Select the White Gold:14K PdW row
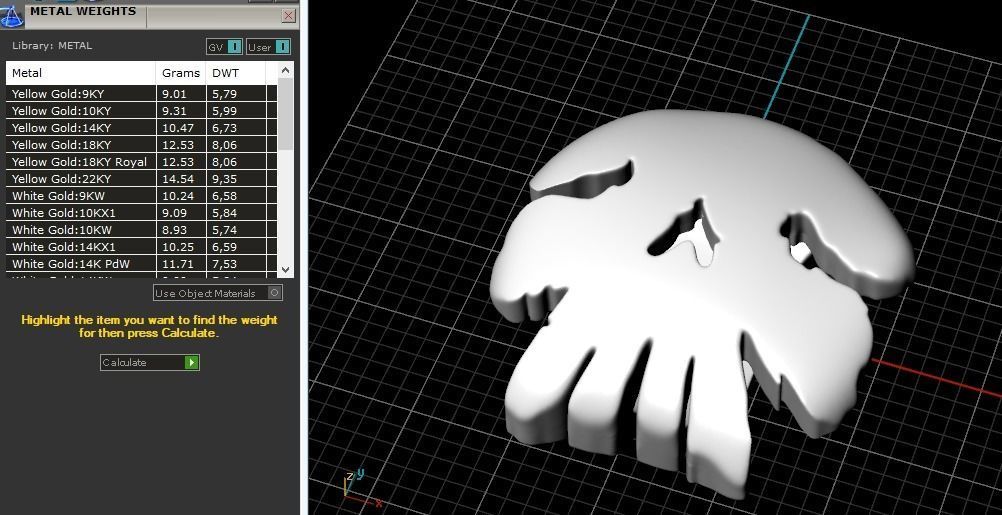Viewport: 1002px width, 515px height. tap(141, 264)
